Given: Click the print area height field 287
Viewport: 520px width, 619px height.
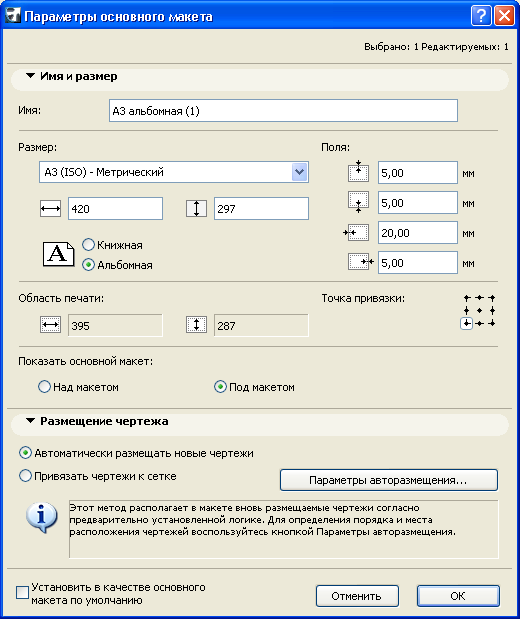Looking at the screenshot, I should pyautogui.click(x=261, y=325).
